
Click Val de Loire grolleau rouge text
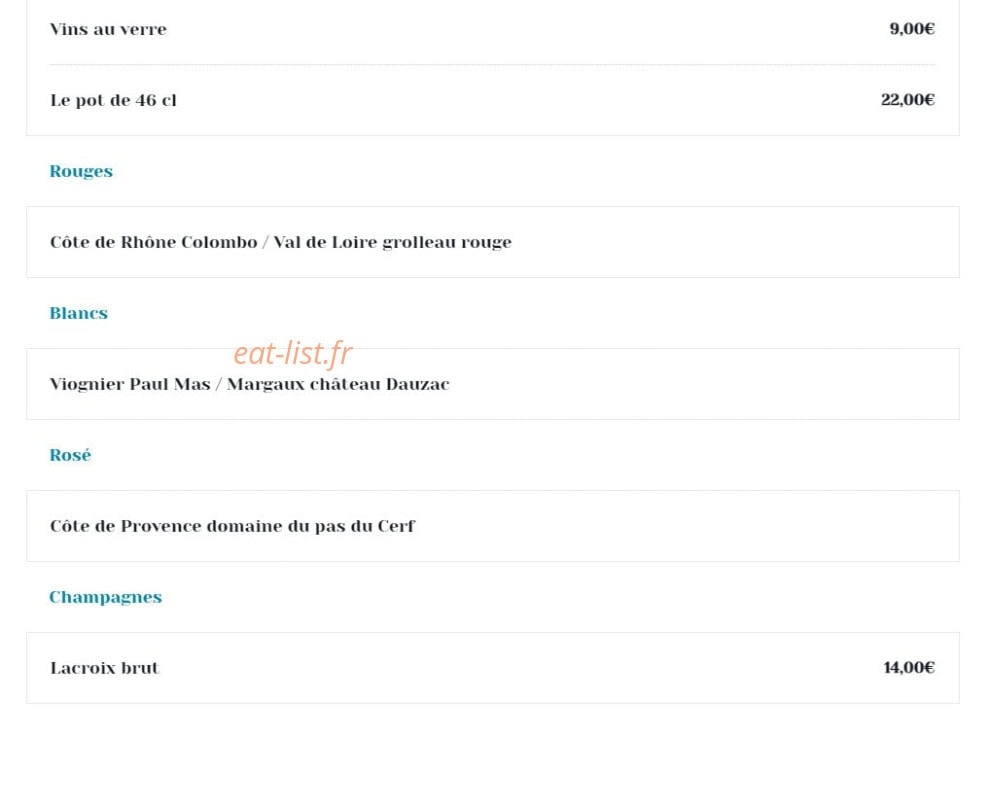click(x=392, y=242)
